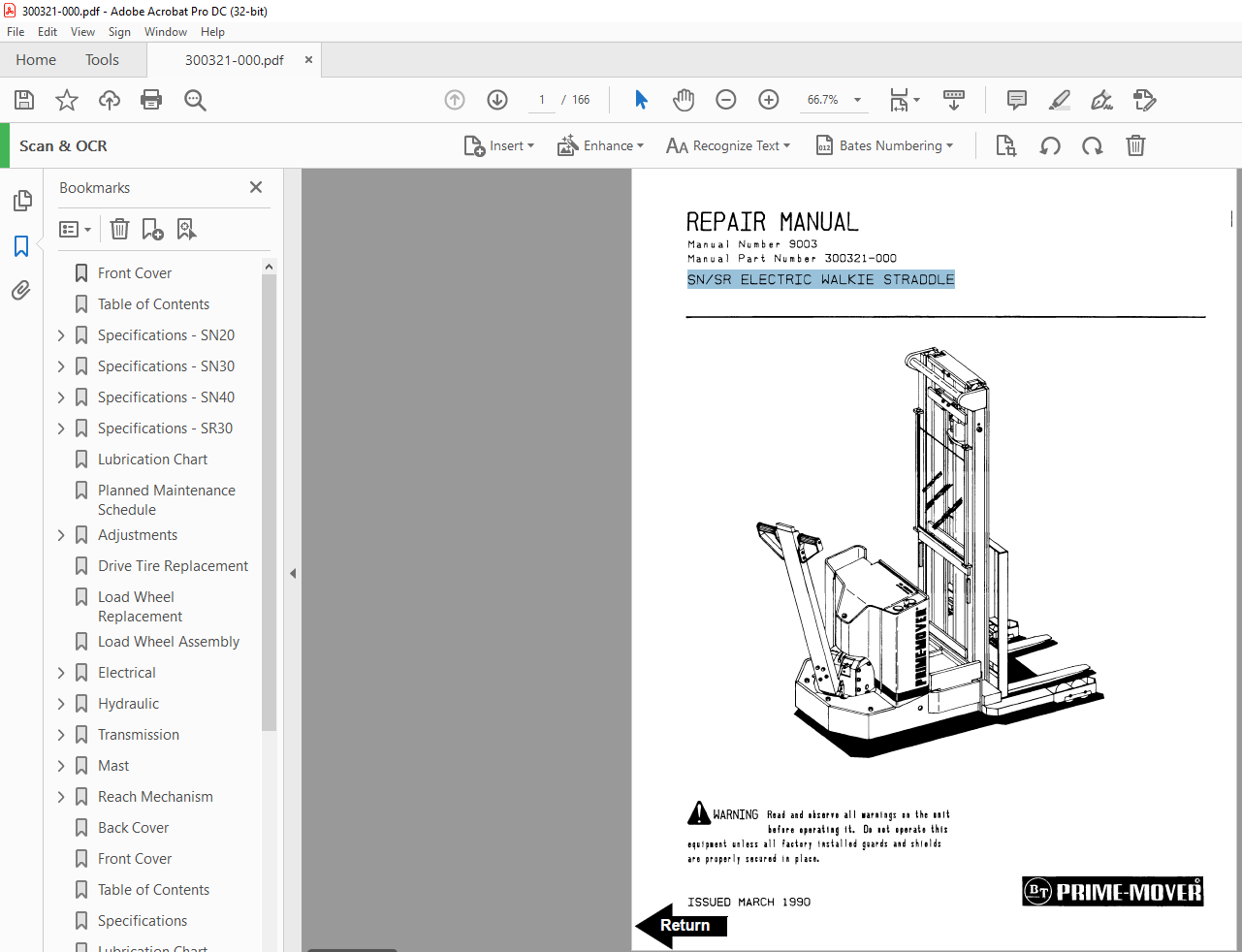The width and height of the screenshot is (1242, 952).
Task: Click the Find text magnifier icon
Action: point(195,100)
